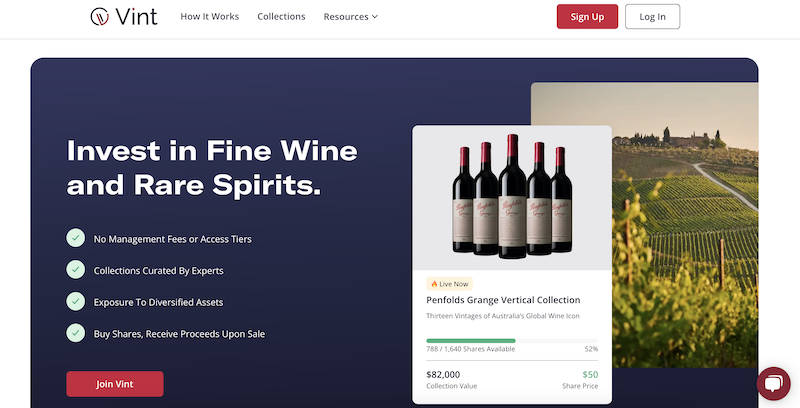
Task: Open How It Works page
Action: (x=210, y=17)
